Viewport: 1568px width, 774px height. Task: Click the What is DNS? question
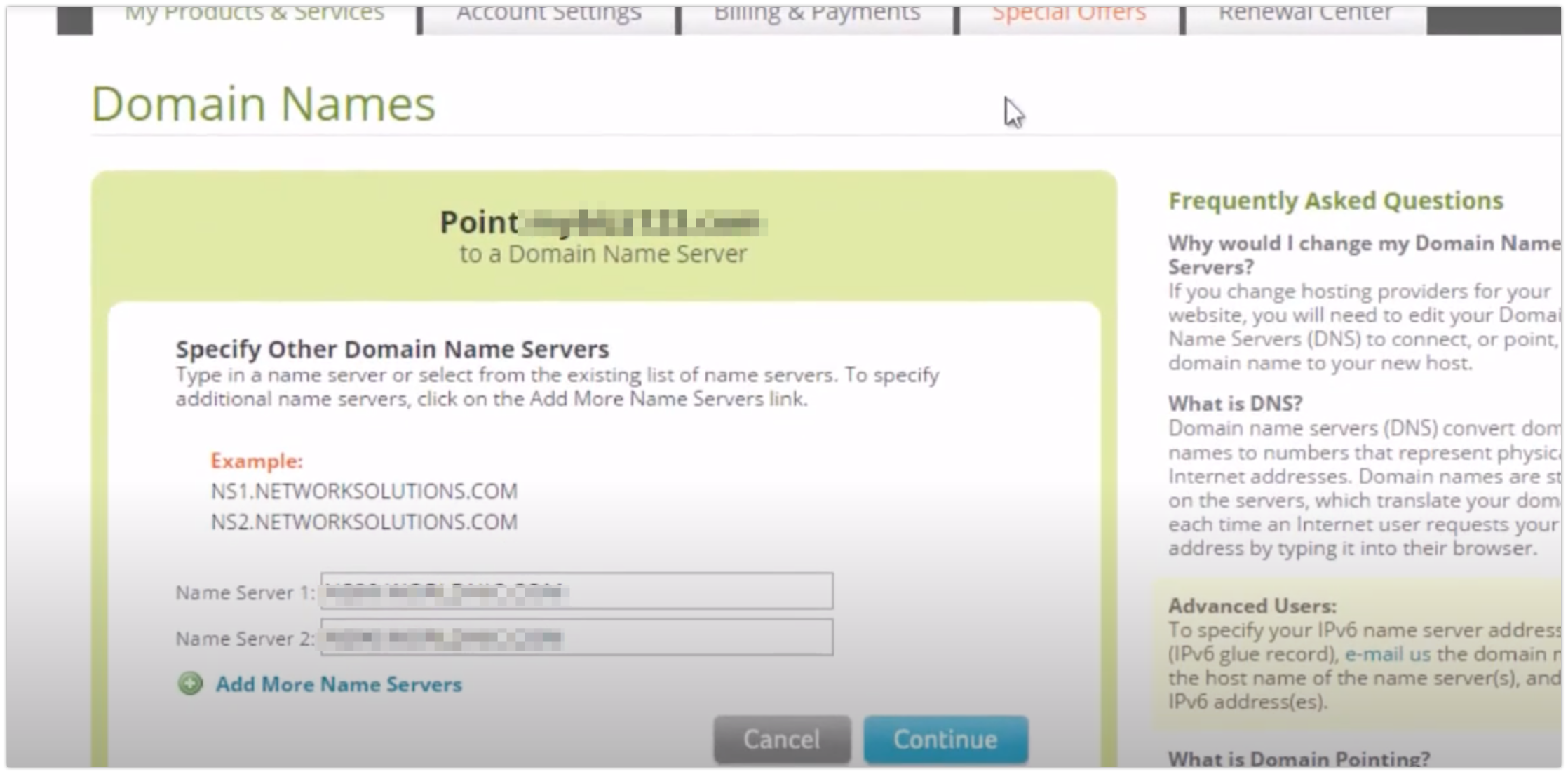point(1235,404)
